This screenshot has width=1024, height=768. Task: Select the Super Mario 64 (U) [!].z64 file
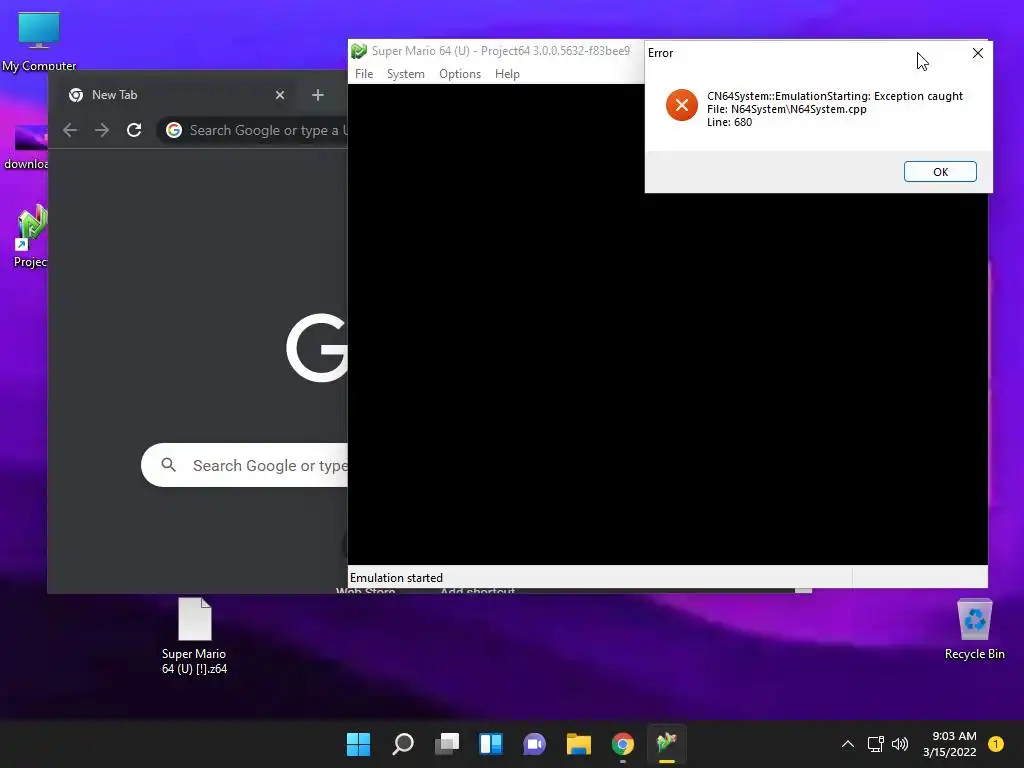point(195,635)
